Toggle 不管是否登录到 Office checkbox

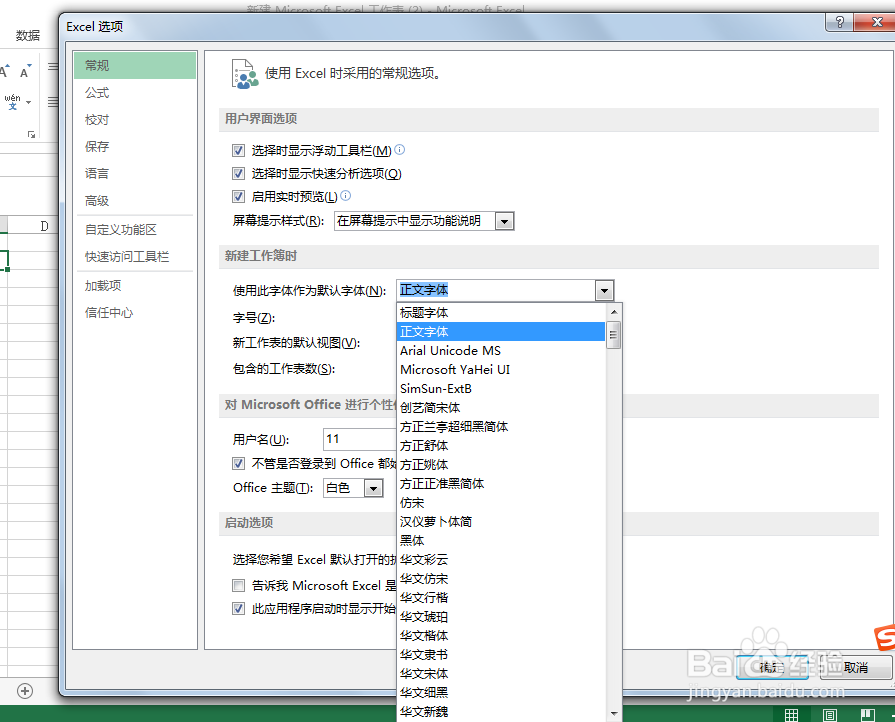click(239, 463)
